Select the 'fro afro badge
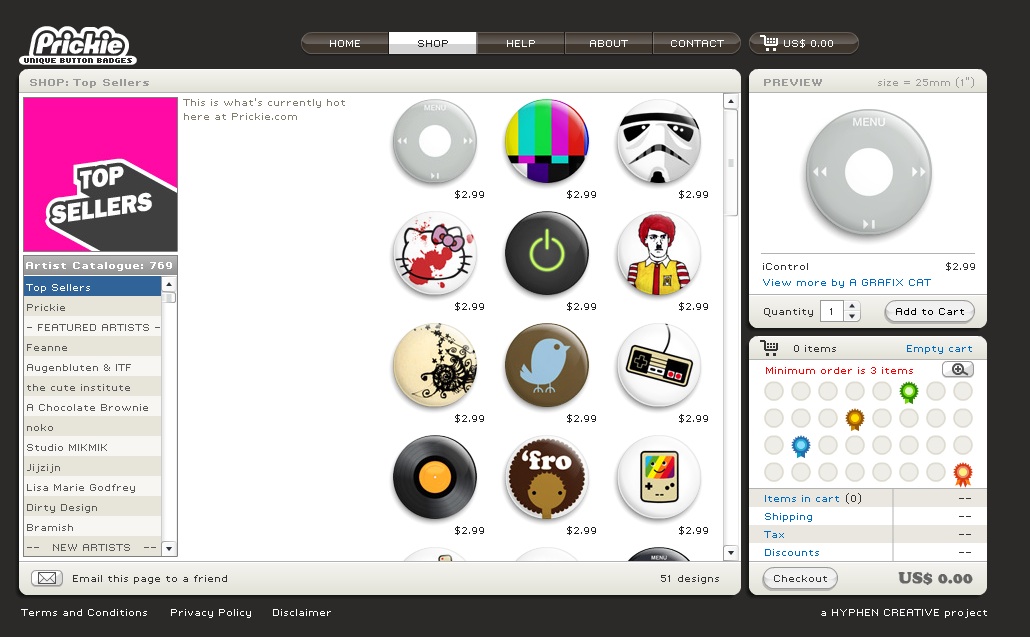The image size is (1030, 637). pyautogui.click(x=547, y=477)
